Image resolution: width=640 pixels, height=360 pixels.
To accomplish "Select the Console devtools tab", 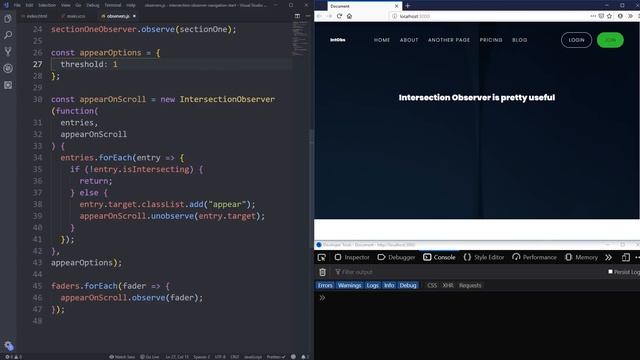I will [x=439, y=257].
